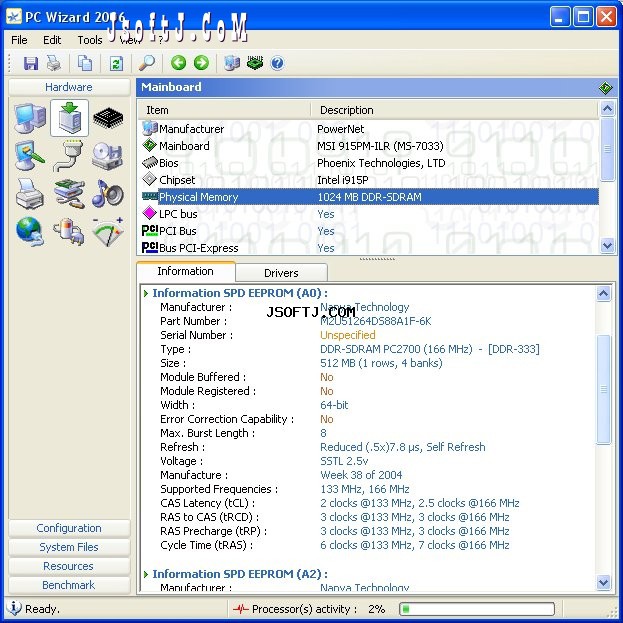Switch to the Information tab
Viewport: 623px width, 623px height.
(186, 271)
